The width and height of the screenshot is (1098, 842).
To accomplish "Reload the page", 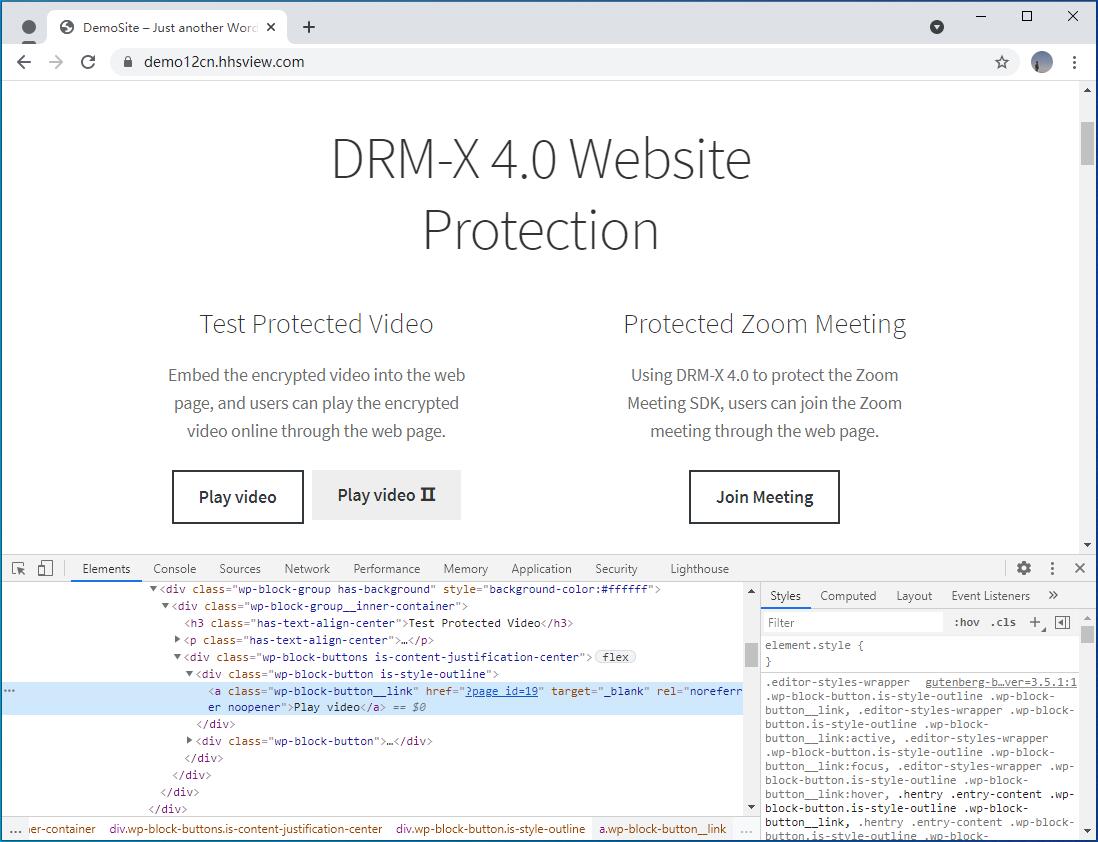I will pyautogui.click(x=88, y=61).
